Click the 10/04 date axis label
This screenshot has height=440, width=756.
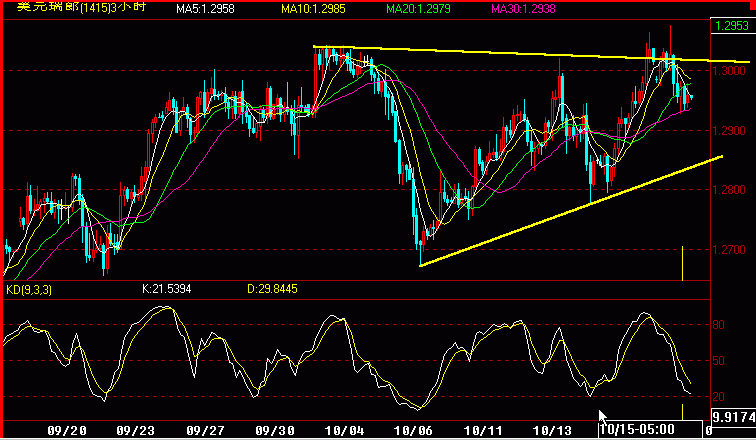coord(343,430)
